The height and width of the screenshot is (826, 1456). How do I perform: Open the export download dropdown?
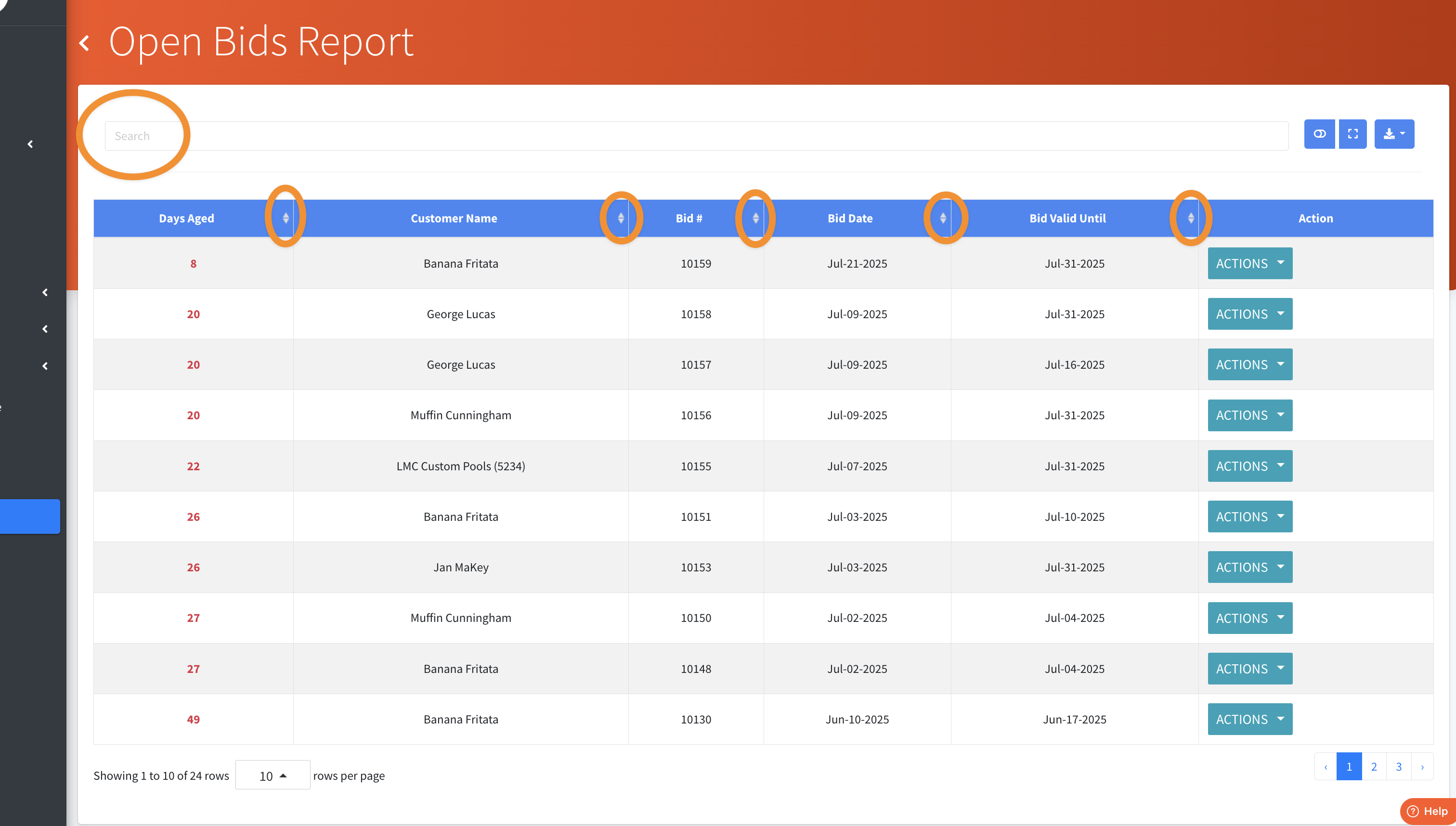[1393, 134]
